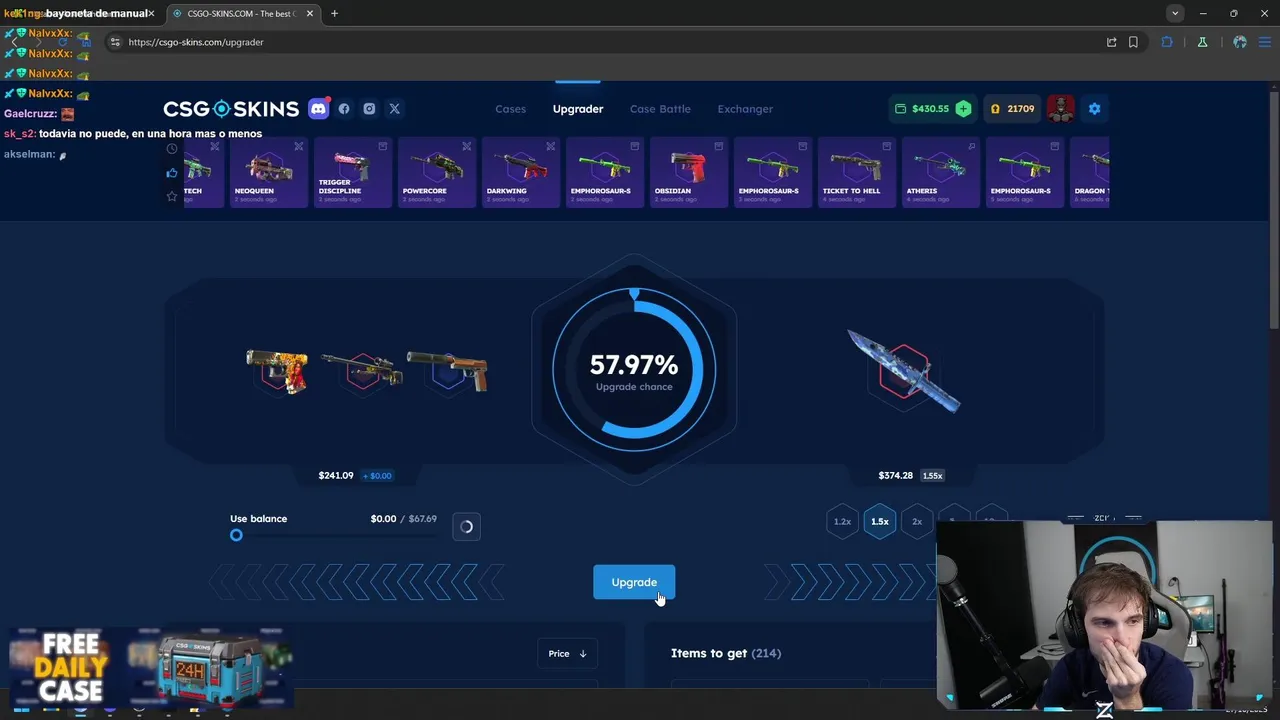The width and height of the screenshot is (1280, 720).
Task: Click the first selected pistol skin
Action: [278, 372]
